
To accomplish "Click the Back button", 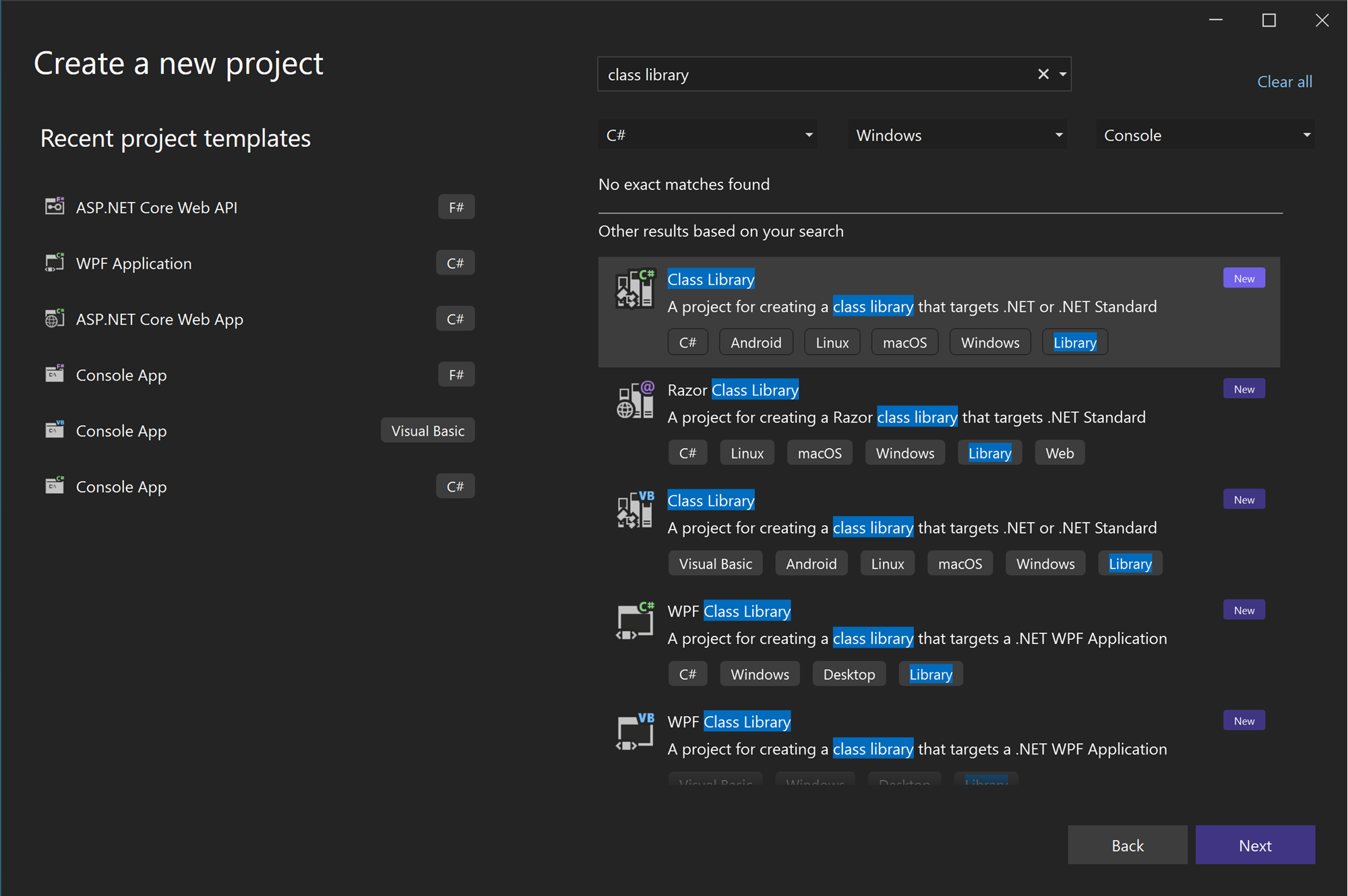I will pos(1126,845).
